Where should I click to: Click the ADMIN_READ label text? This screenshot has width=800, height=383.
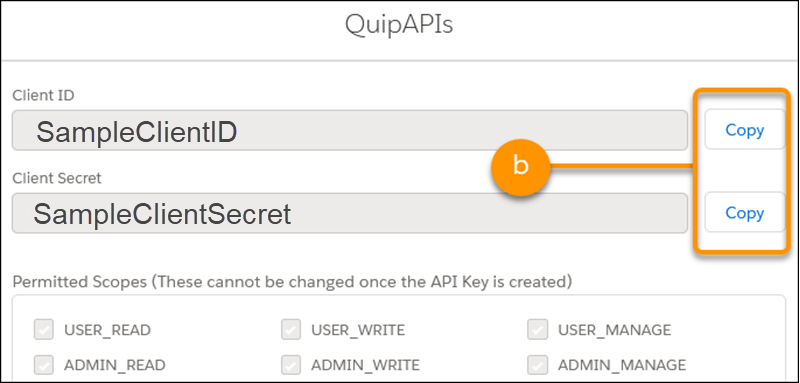tap(115, 366)
